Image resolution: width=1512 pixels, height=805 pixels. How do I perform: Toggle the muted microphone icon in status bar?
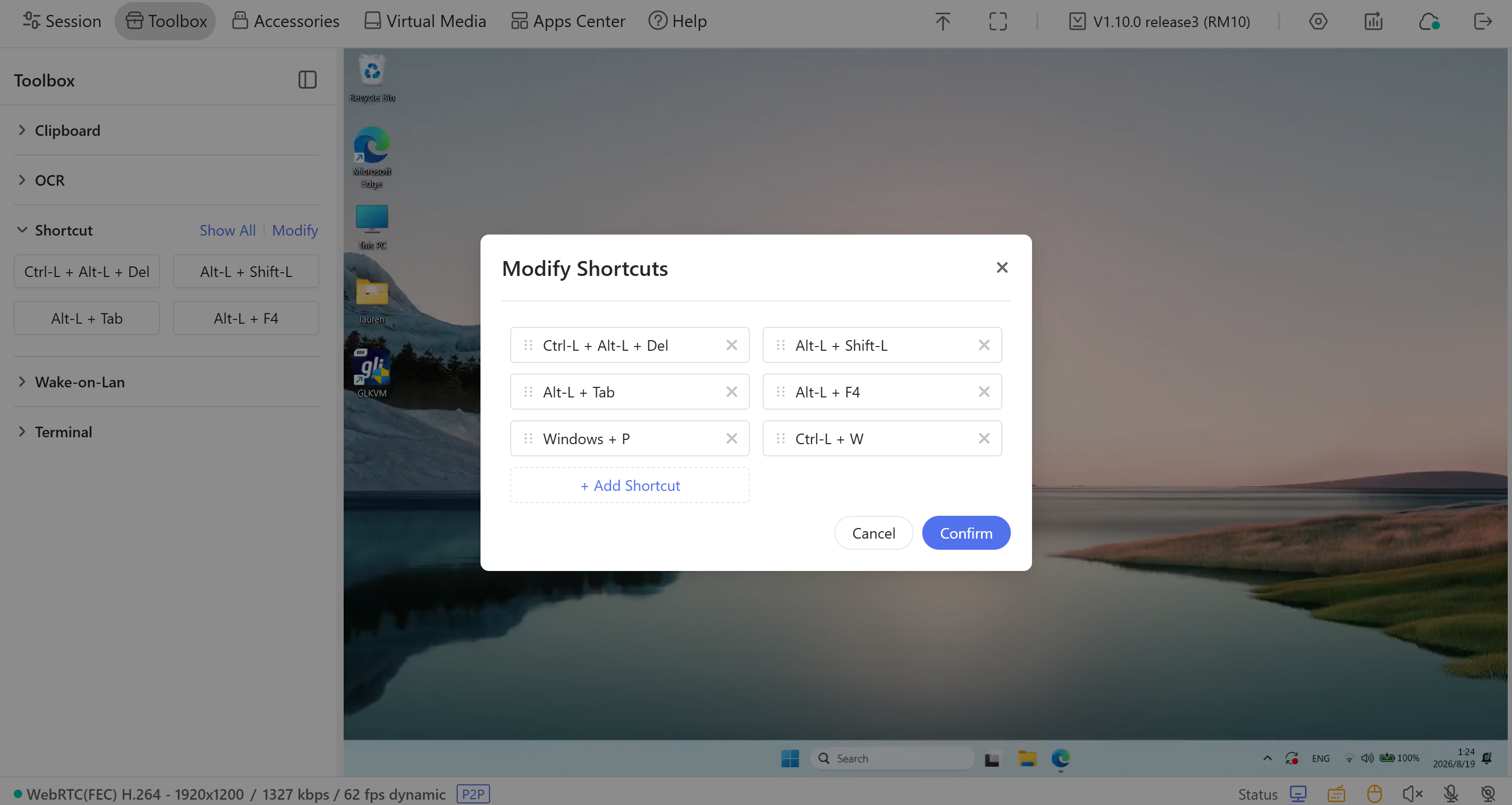1451,794
